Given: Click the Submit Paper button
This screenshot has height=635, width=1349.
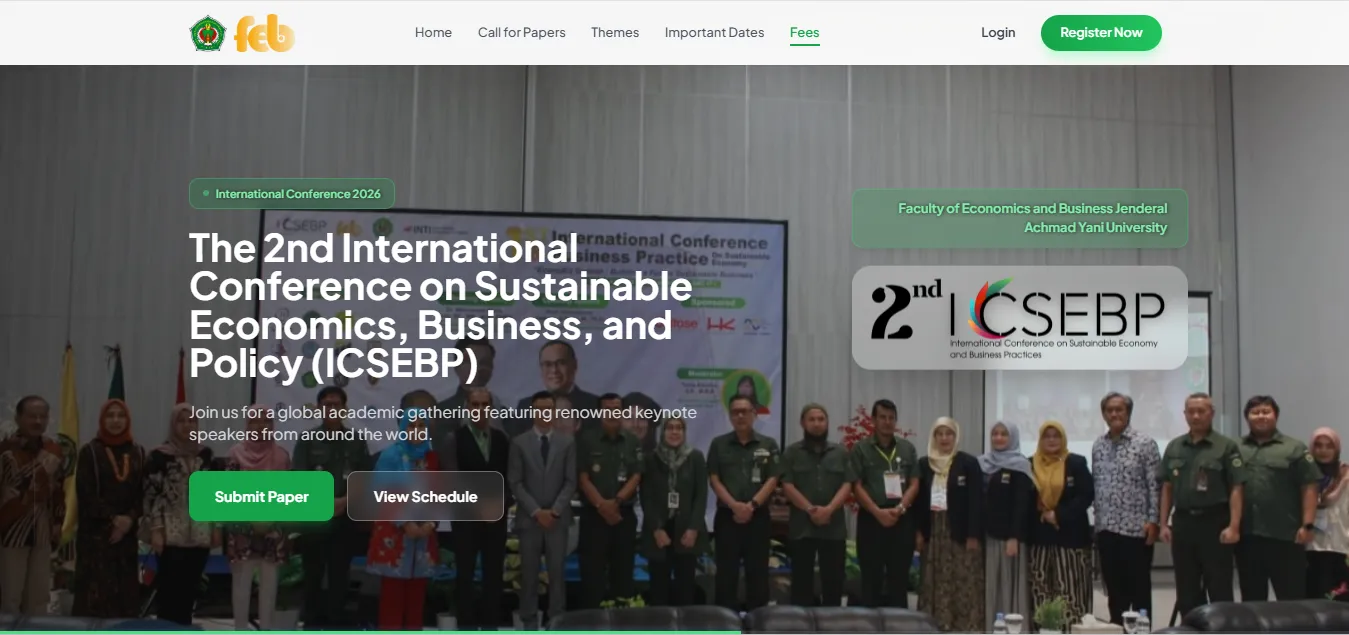Looking at the screenshot, I should [261, 496].
